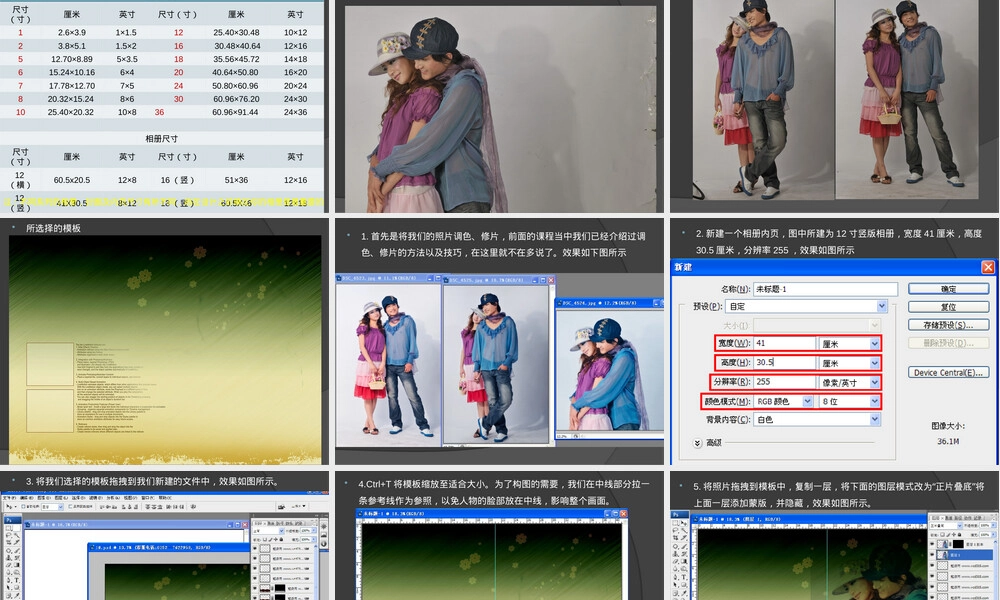The height and width of the screenshot is (600, 1000).
Task: Open the 帮助 menu in step 3 screenshot
Action: tap(165, 498)
